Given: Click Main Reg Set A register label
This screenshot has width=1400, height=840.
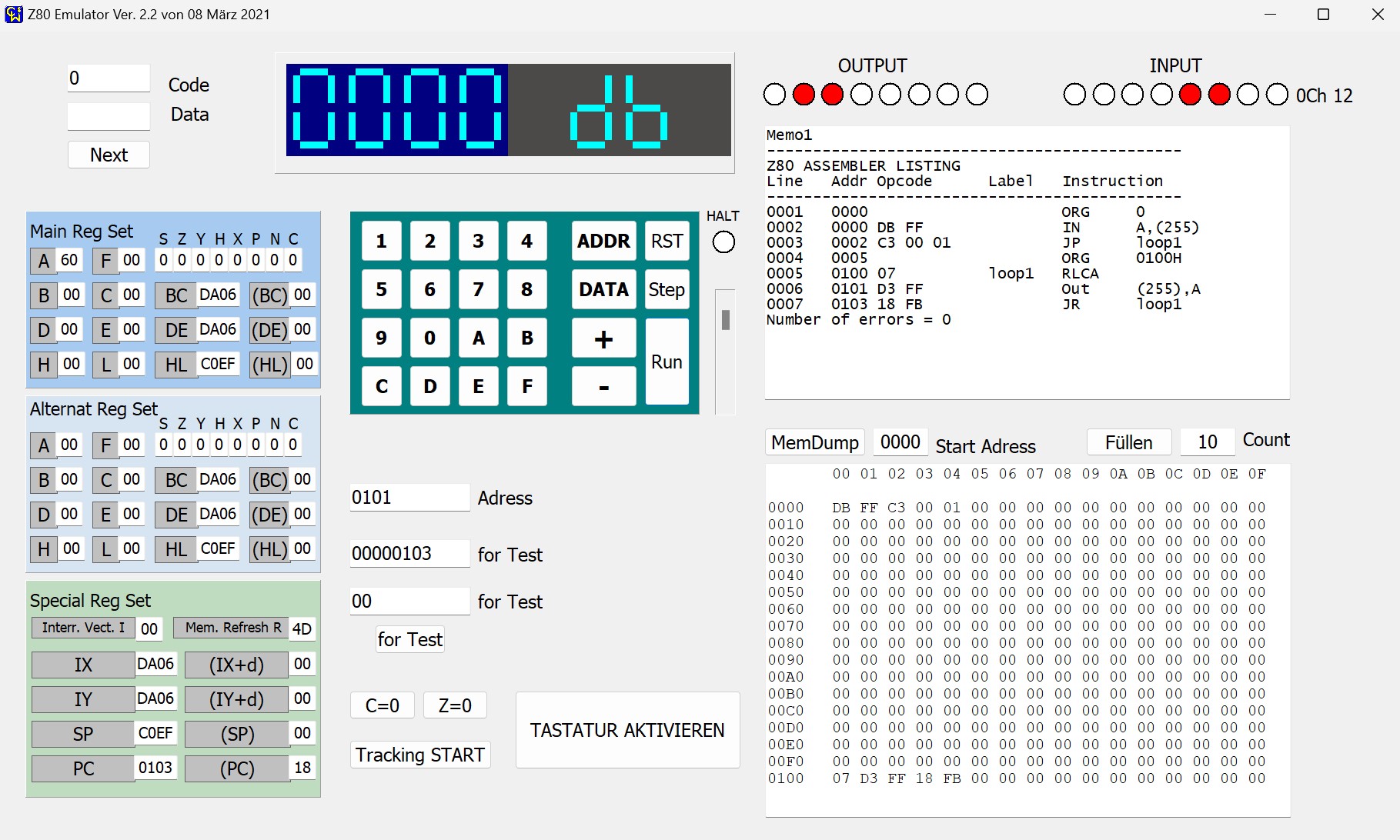Looking at the screenshot, I should (x=44, y=261).
